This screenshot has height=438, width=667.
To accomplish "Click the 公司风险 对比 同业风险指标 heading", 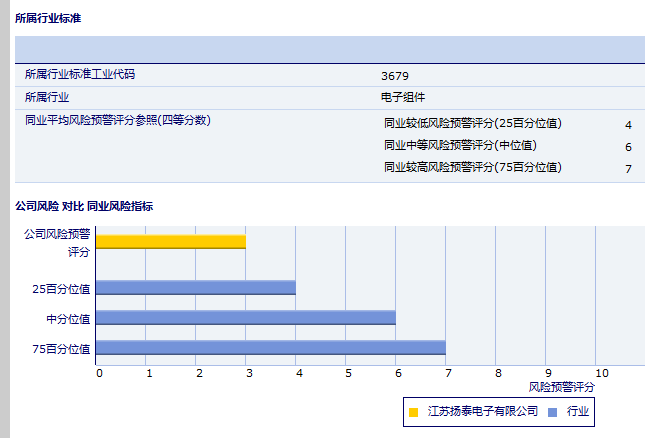I will [84, 206].
